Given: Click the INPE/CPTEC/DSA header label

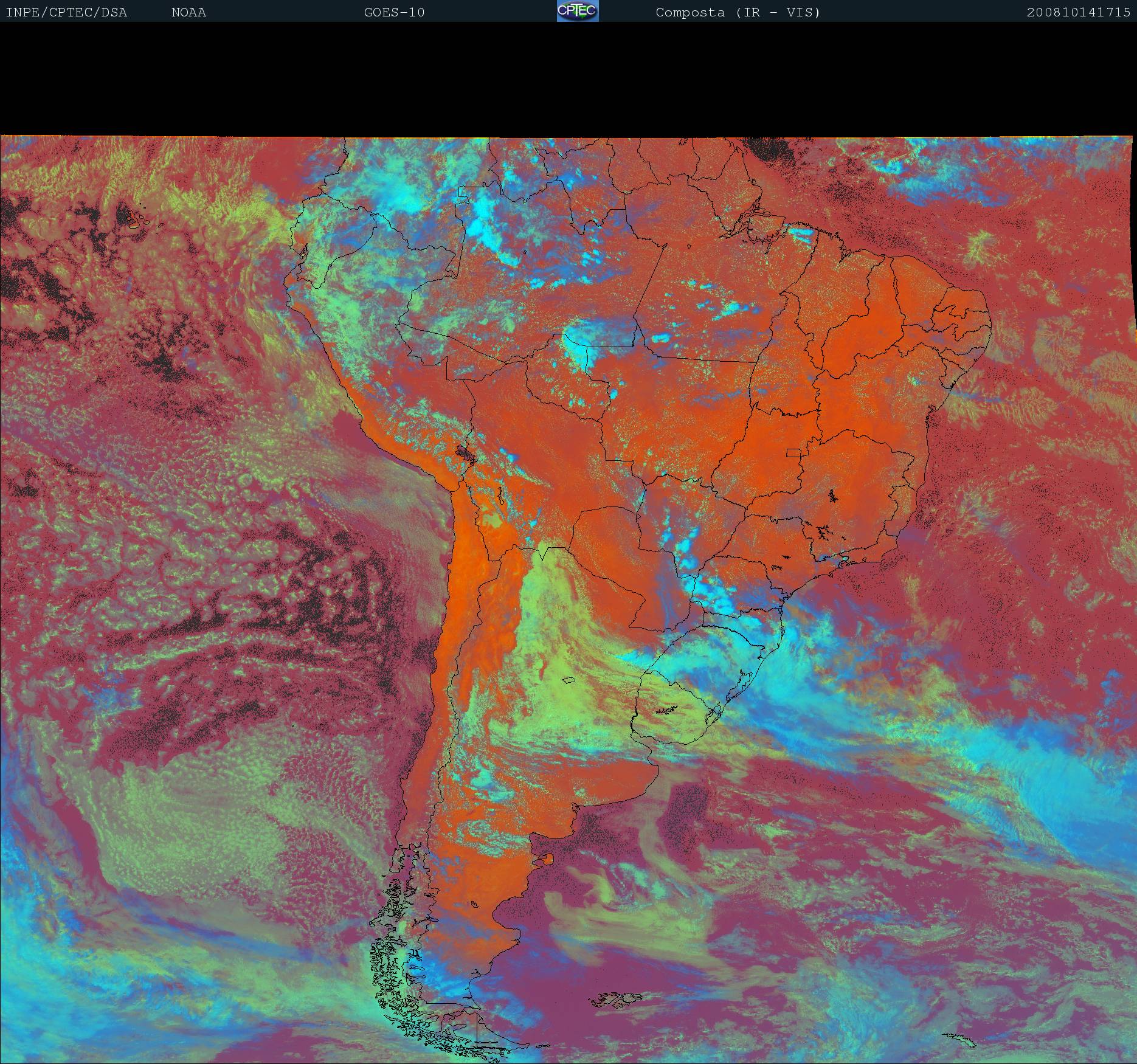Looking at the screenshot, I should pos(66,12).
